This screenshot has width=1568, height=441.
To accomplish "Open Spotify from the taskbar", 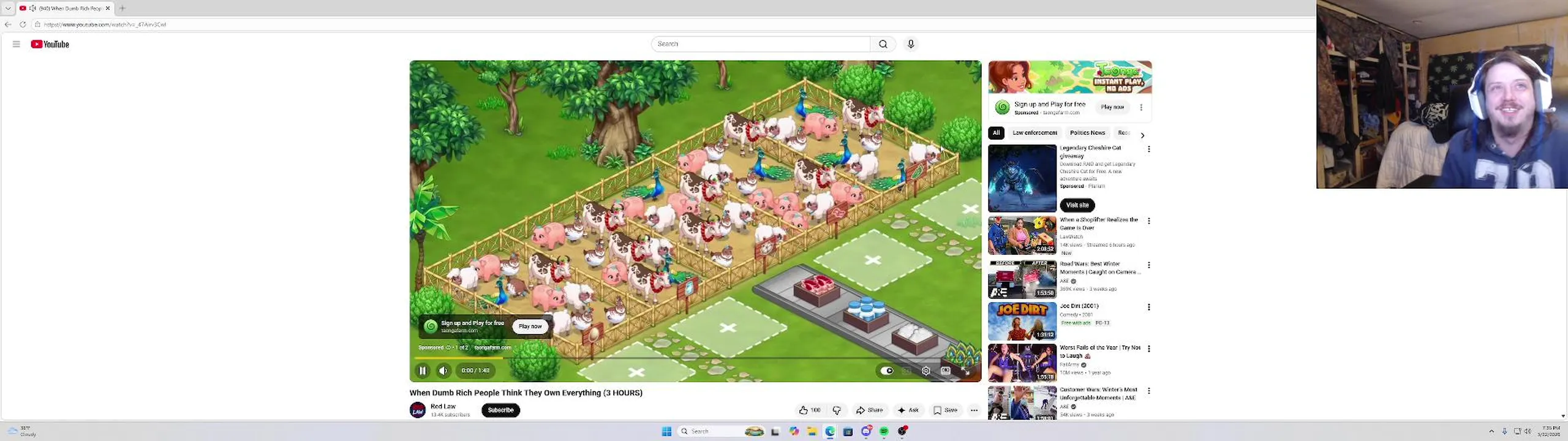I will click(x=884, y=431).
